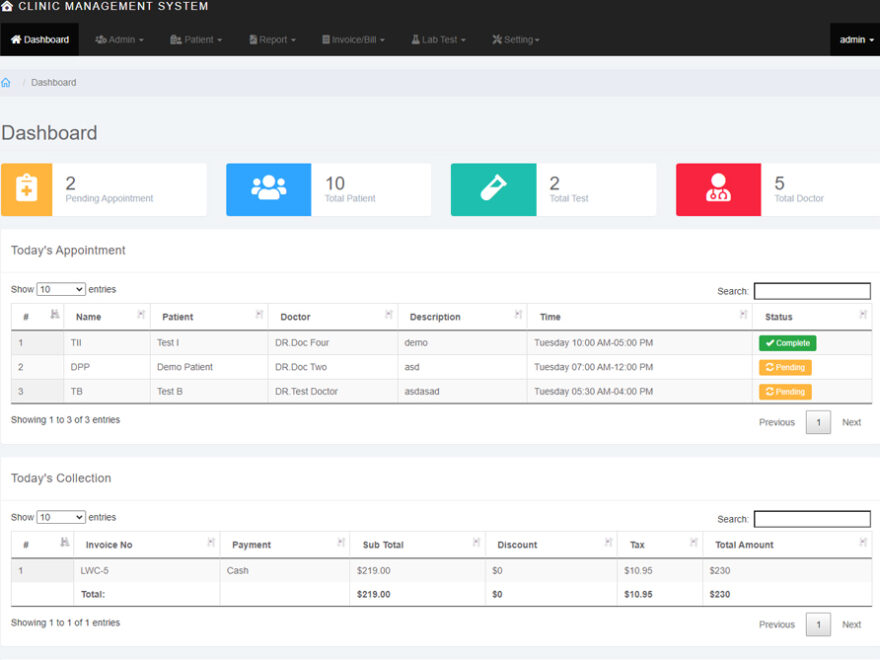Click the home icon in the breadcrumb bar

(x=7, y=82)
